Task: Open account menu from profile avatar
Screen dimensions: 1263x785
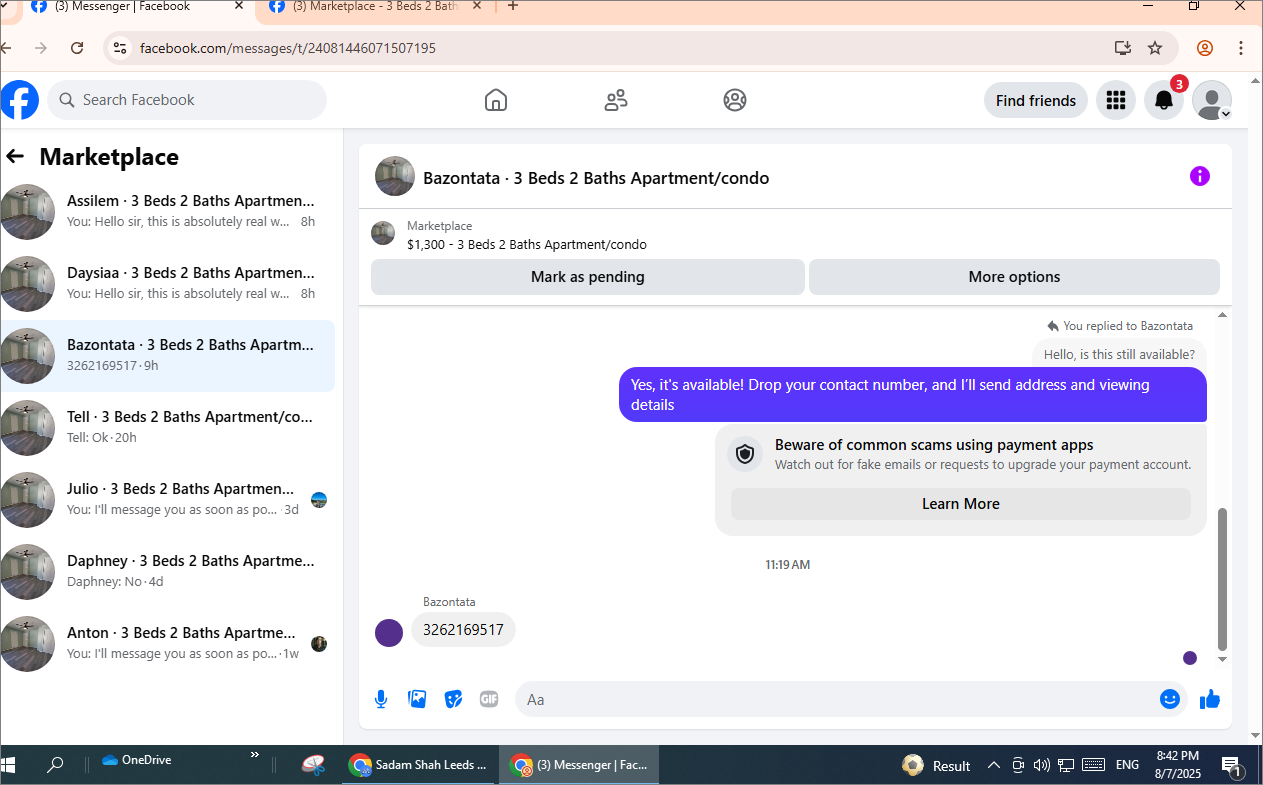Action: 1212,100
